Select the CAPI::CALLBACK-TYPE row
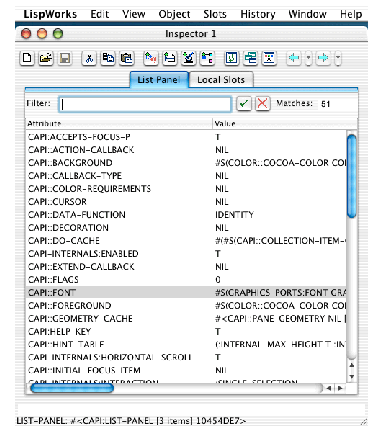The height and width of the screenshot is (433, 385). coord(186,176)
